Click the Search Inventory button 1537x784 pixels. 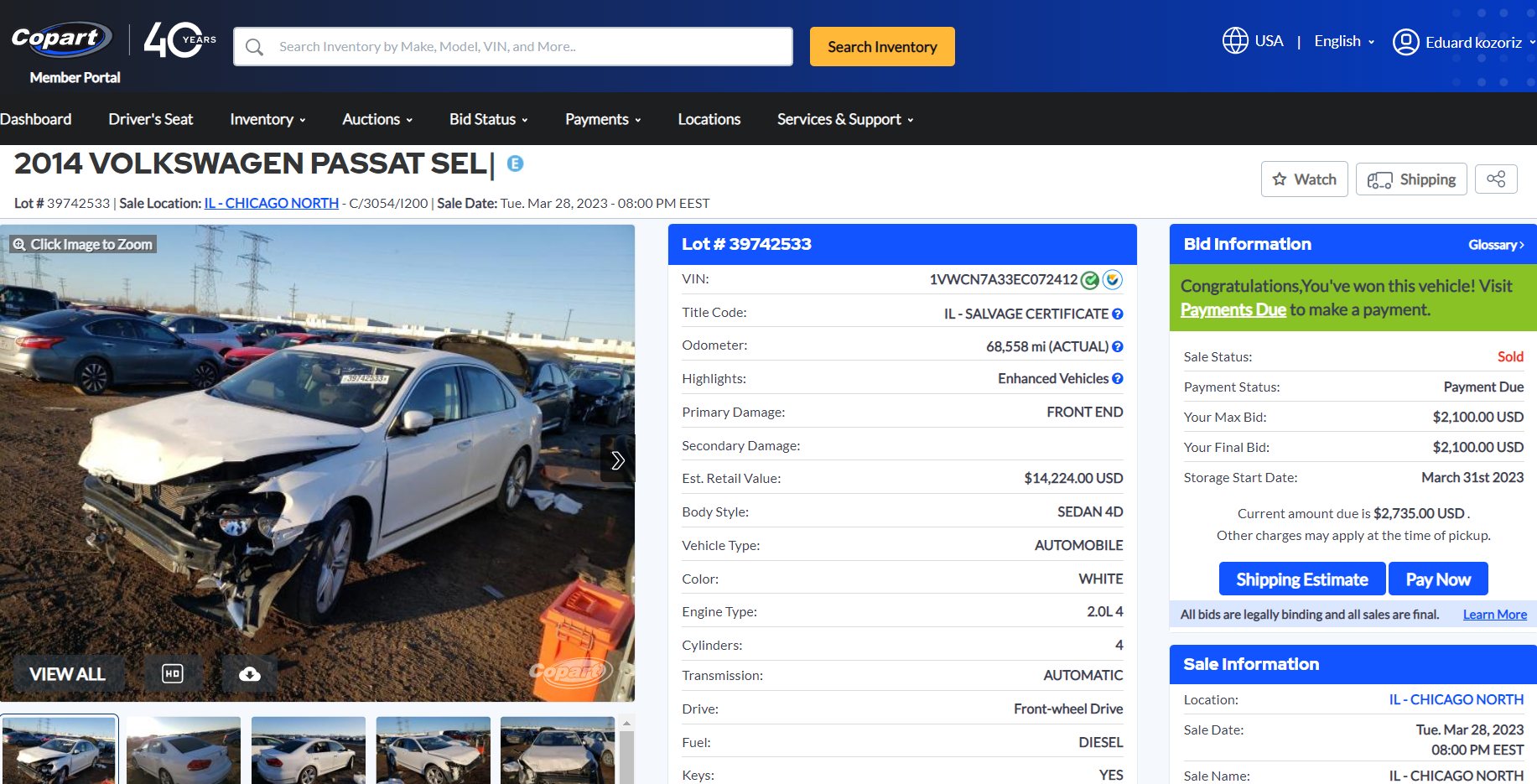pos(882,47)
